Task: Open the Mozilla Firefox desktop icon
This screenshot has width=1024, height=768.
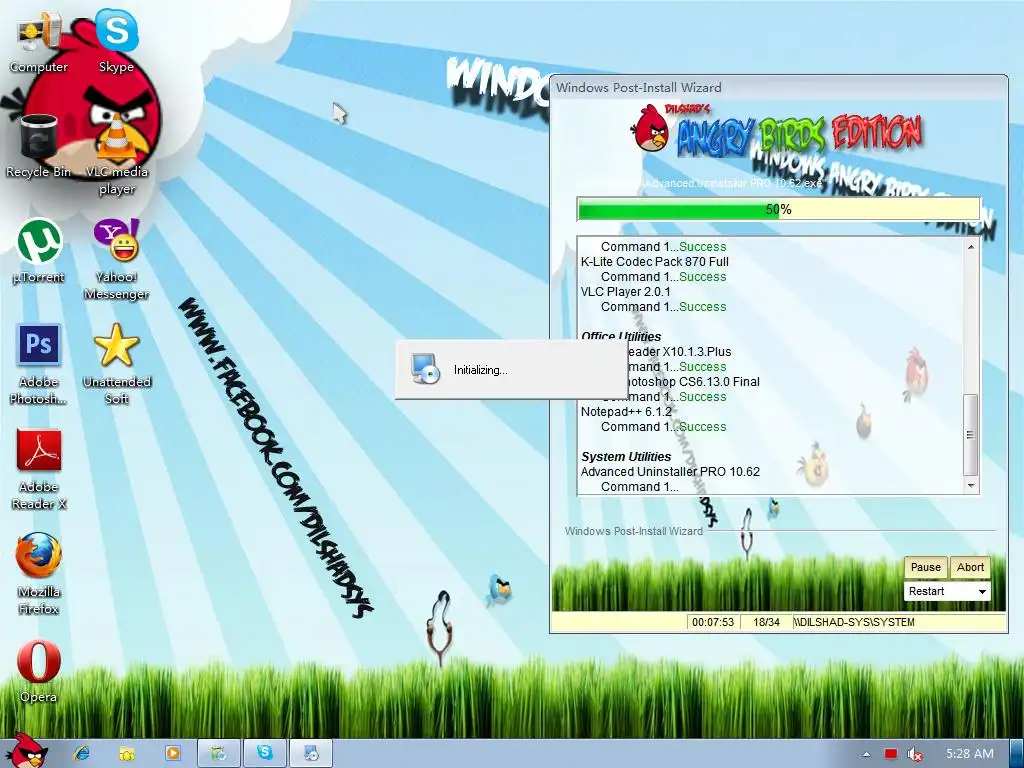Action: pyautogui.click(x=38, y=574)
